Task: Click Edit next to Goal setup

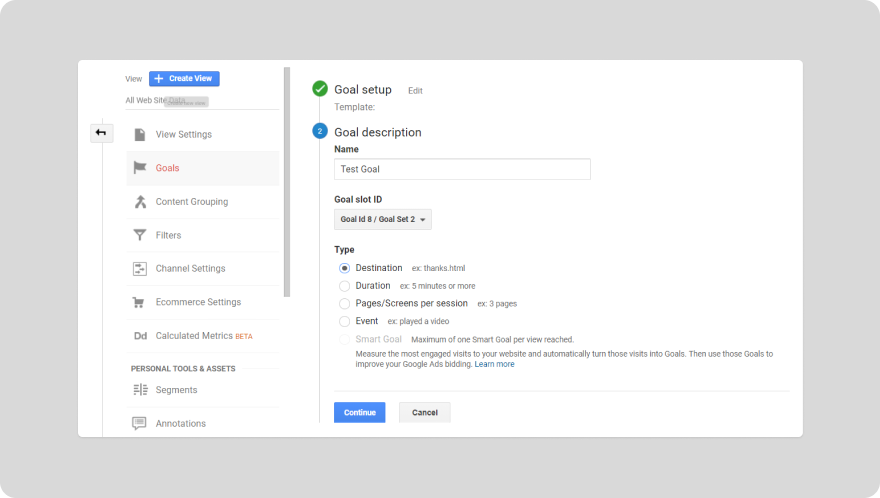Action: 415,91
